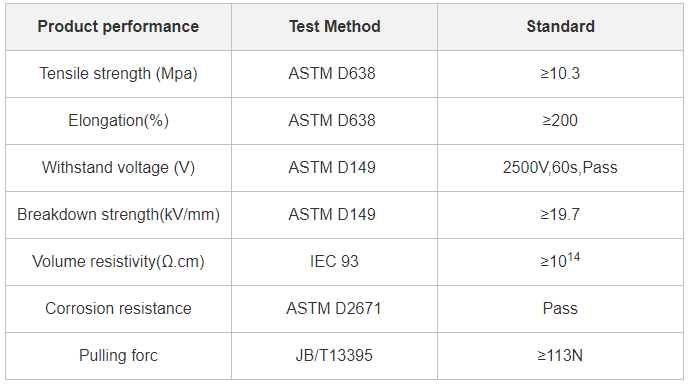Select the Test Method header cell
Viewport: 690px width, 386px height.
334,27
